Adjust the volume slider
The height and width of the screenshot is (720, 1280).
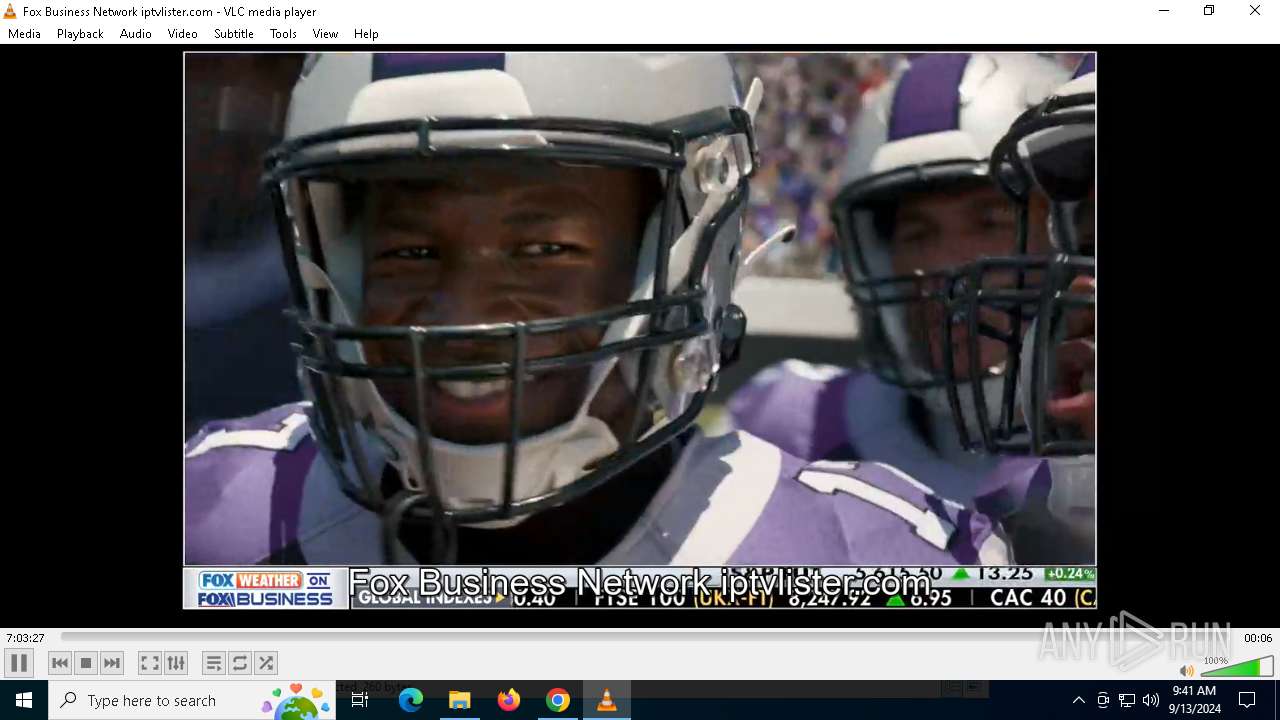click(x=1237, y=667)
